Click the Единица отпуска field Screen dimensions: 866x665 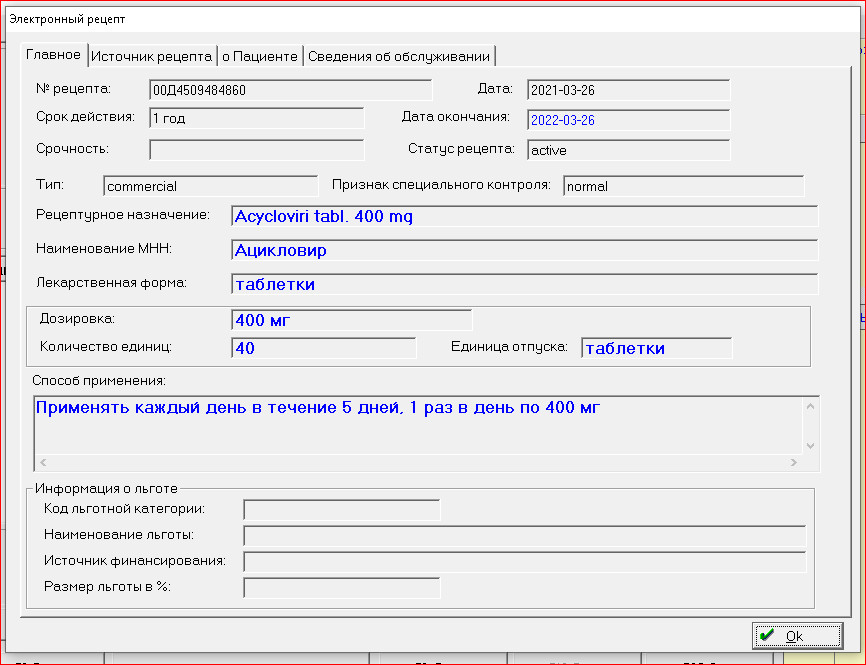pos(657,348)
